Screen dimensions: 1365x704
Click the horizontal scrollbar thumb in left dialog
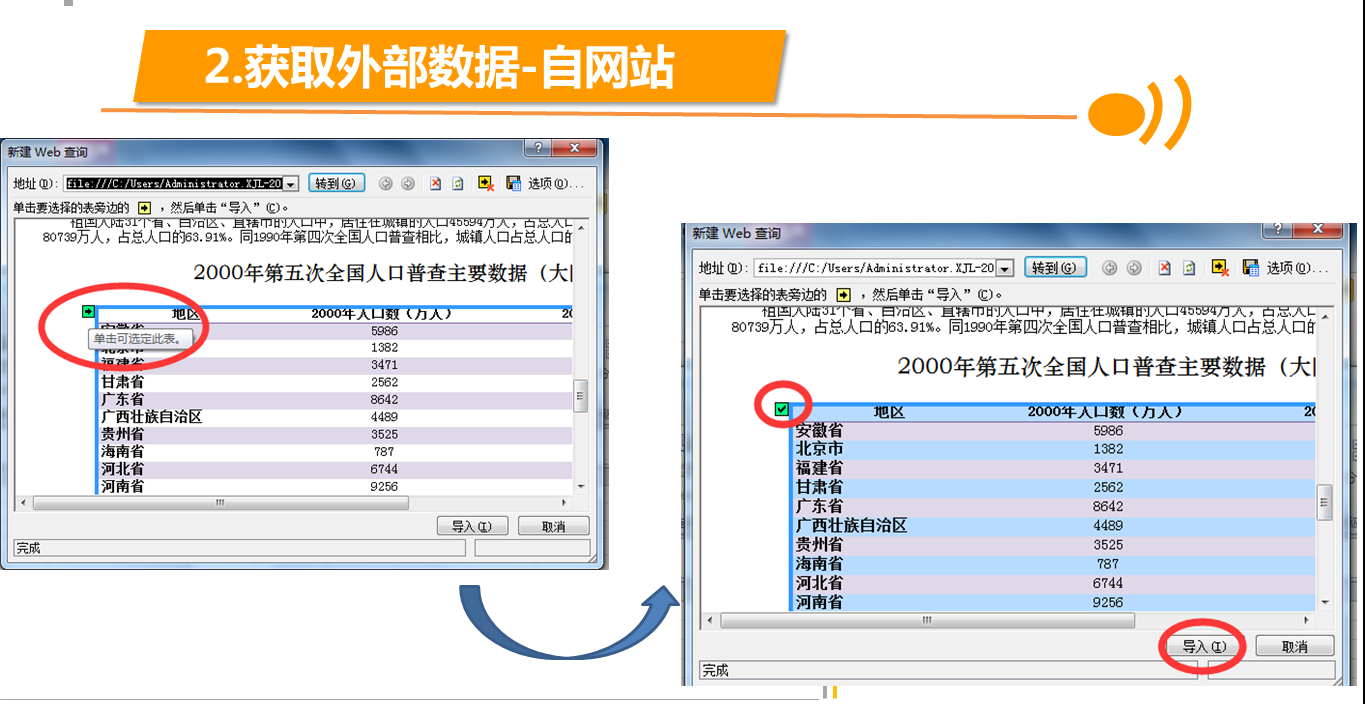(x=219, y=503)
